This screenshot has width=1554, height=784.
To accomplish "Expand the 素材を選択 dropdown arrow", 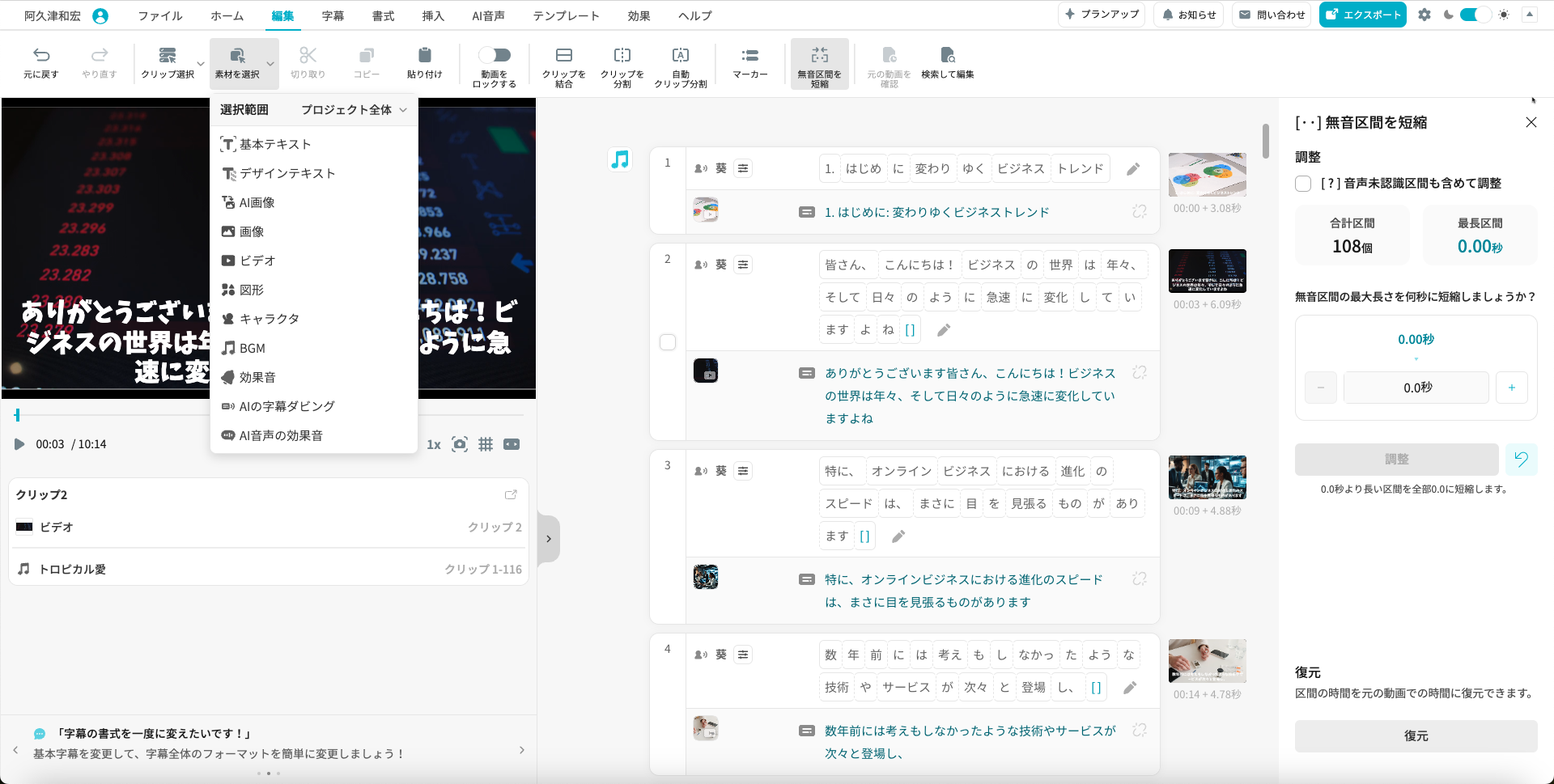I will click(270, 64).
